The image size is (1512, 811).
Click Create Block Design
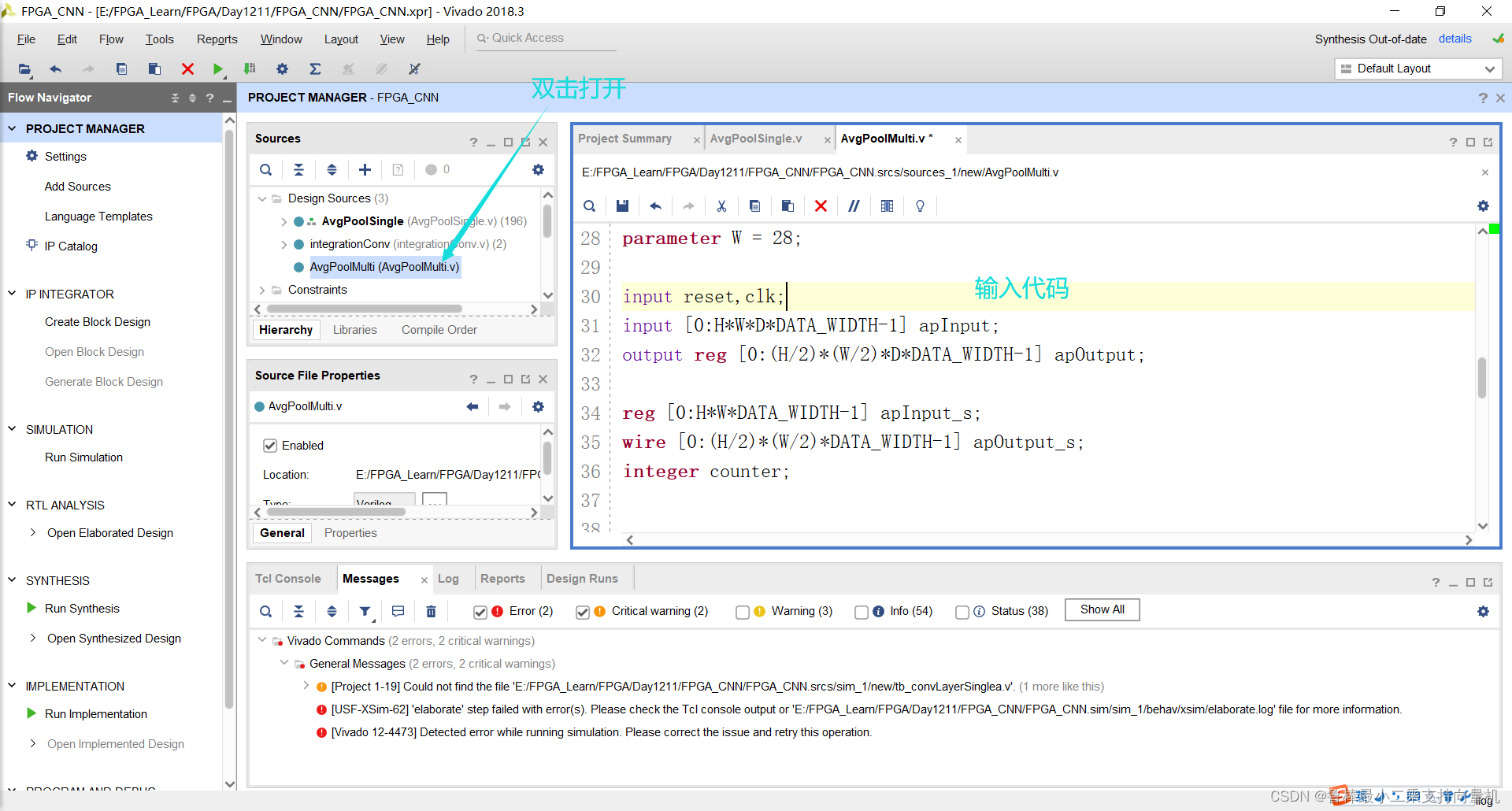(98, 322)
